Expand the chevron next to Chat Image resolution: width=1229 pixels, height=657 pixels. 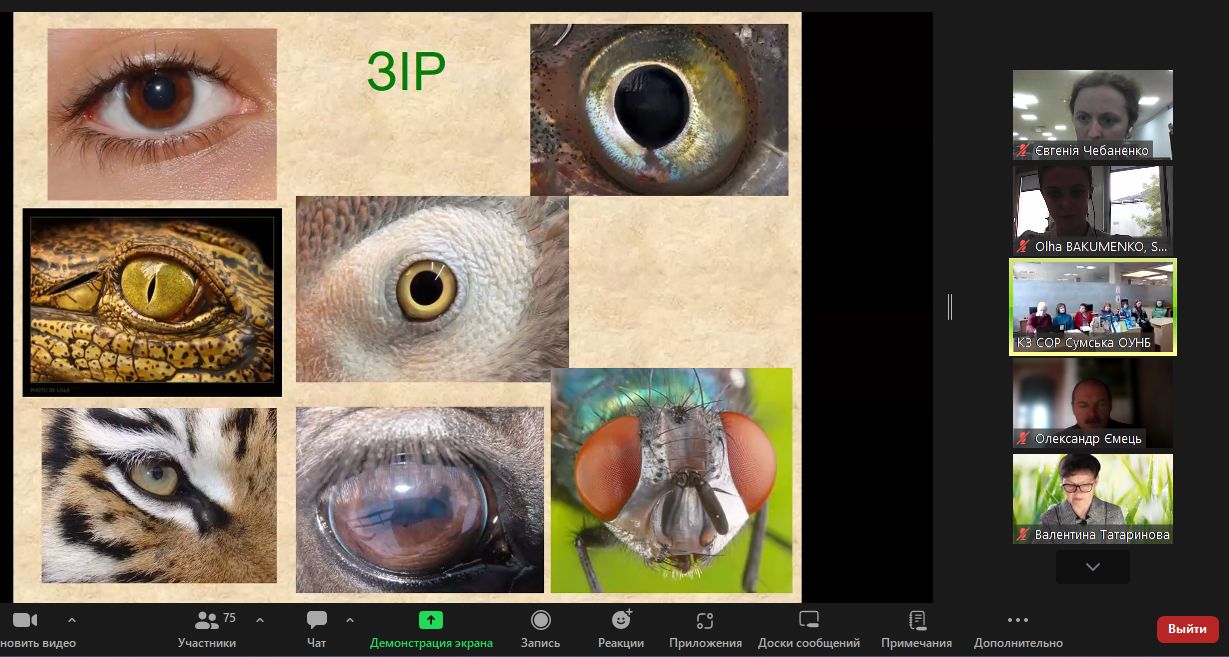pos(349,620)
